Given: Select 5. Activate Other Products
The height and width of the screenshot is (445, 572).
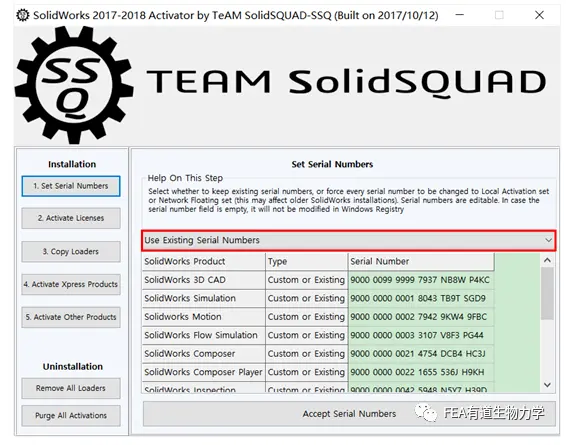Looking at the screenshot, I should click(71, 317).
